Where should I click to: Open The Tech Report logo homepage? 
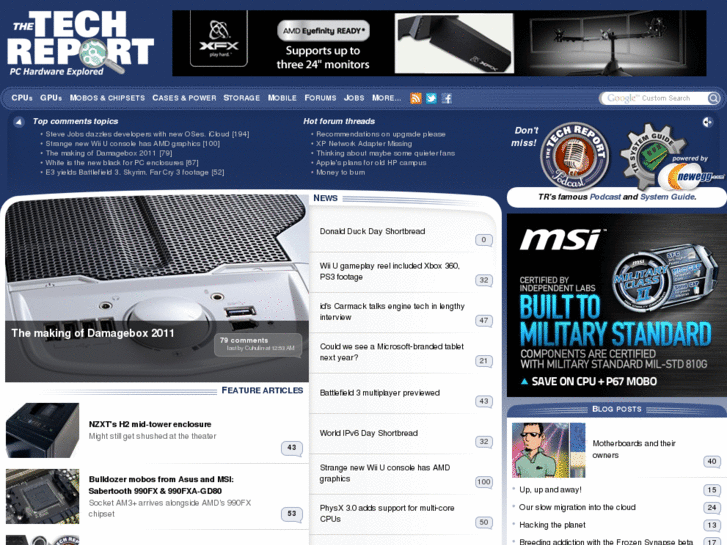click(80, 43)
